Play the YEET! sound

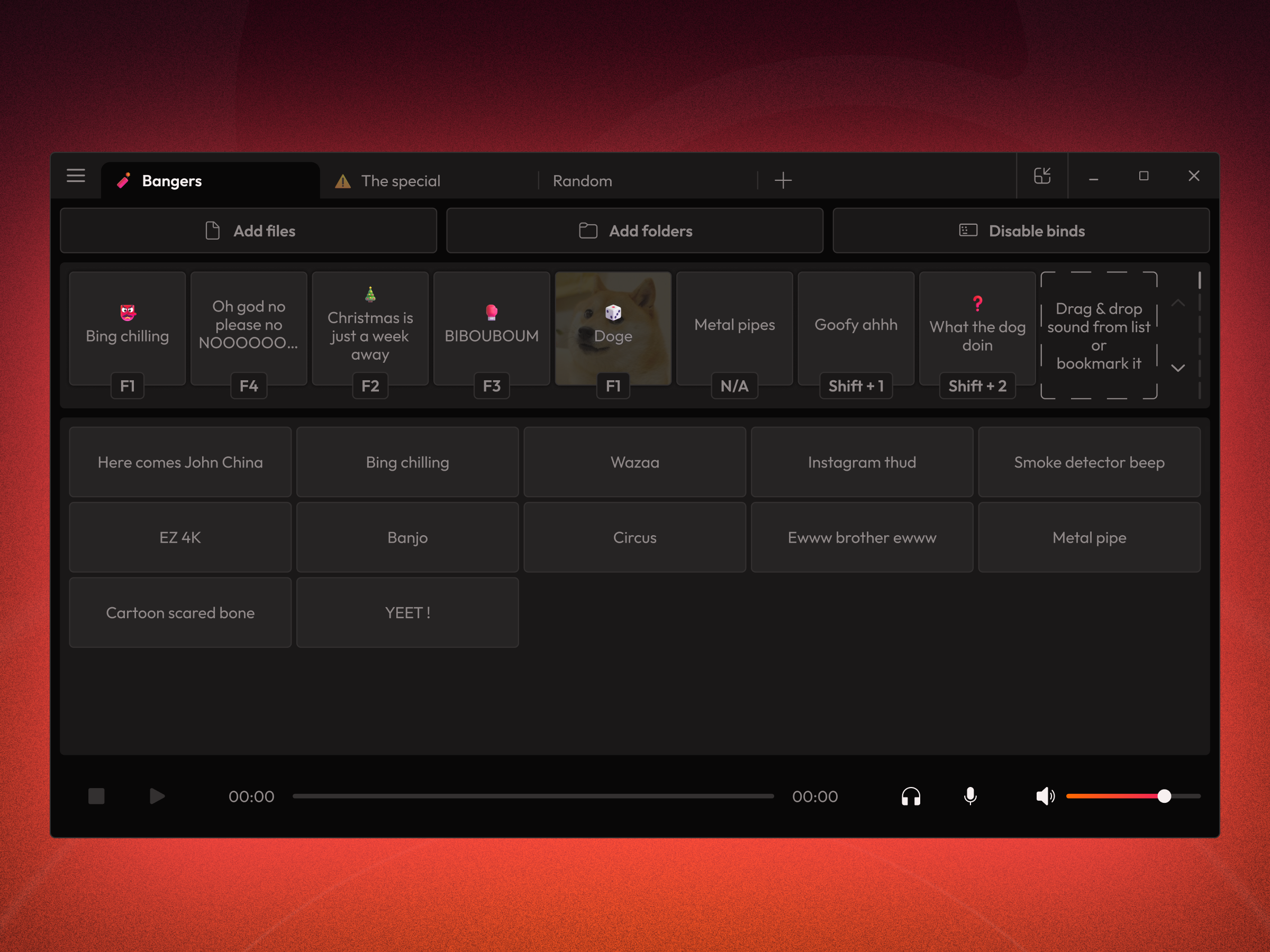pos(407,612)
